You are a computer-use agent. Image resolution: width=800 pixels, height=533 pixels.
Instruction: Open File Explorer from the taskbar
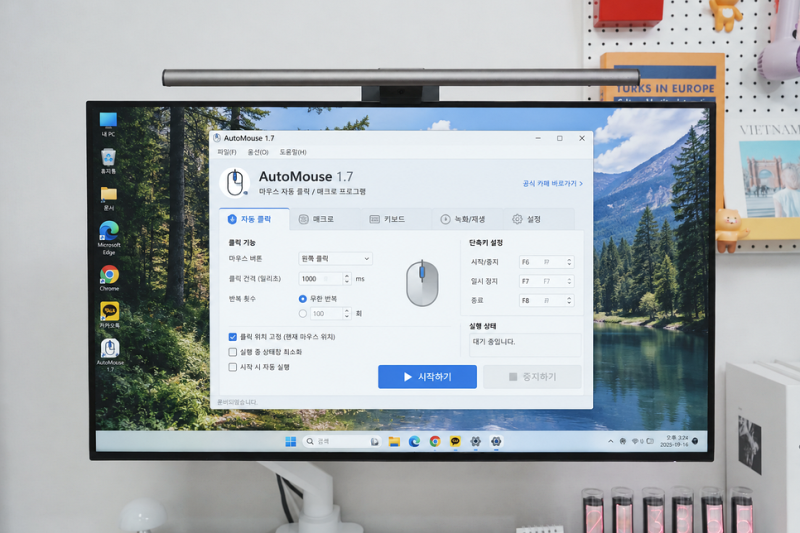tap(394, 441)
